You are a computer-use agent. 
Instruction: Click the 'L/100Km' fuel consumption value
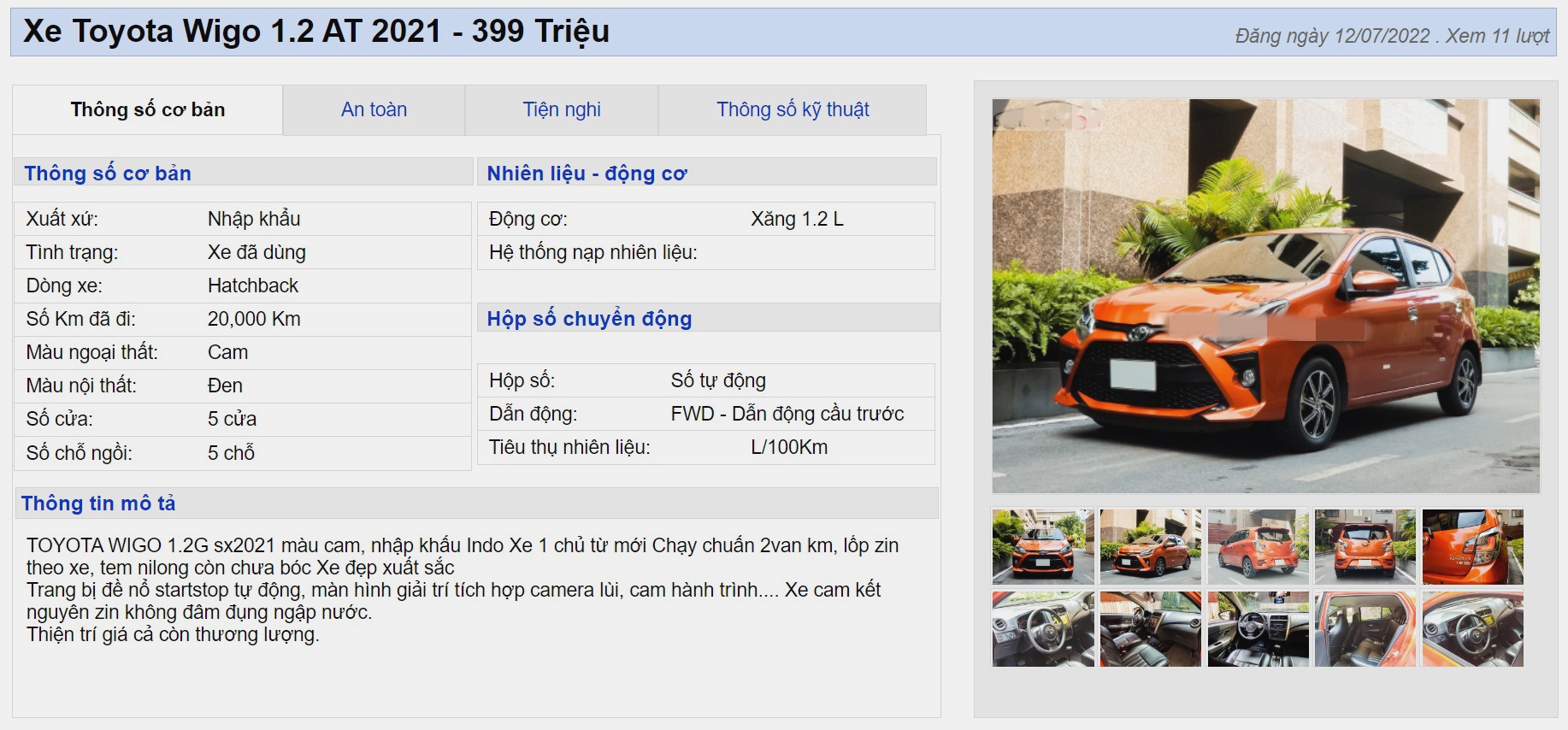click(x=789, y=447)
